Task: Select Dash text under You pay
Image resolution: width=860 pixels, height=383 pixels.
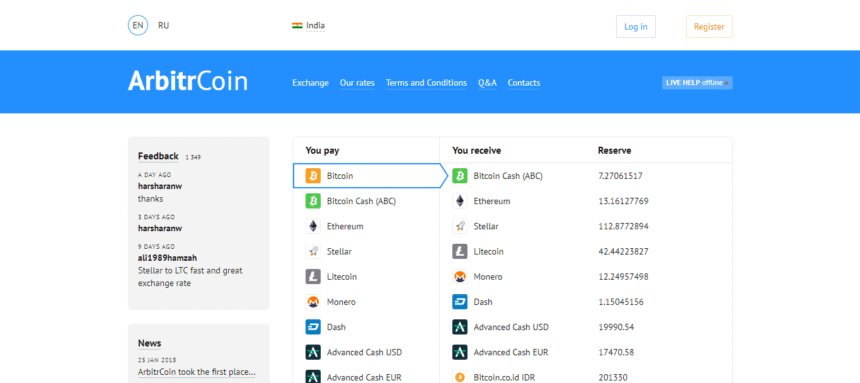Action: (336, 328)
